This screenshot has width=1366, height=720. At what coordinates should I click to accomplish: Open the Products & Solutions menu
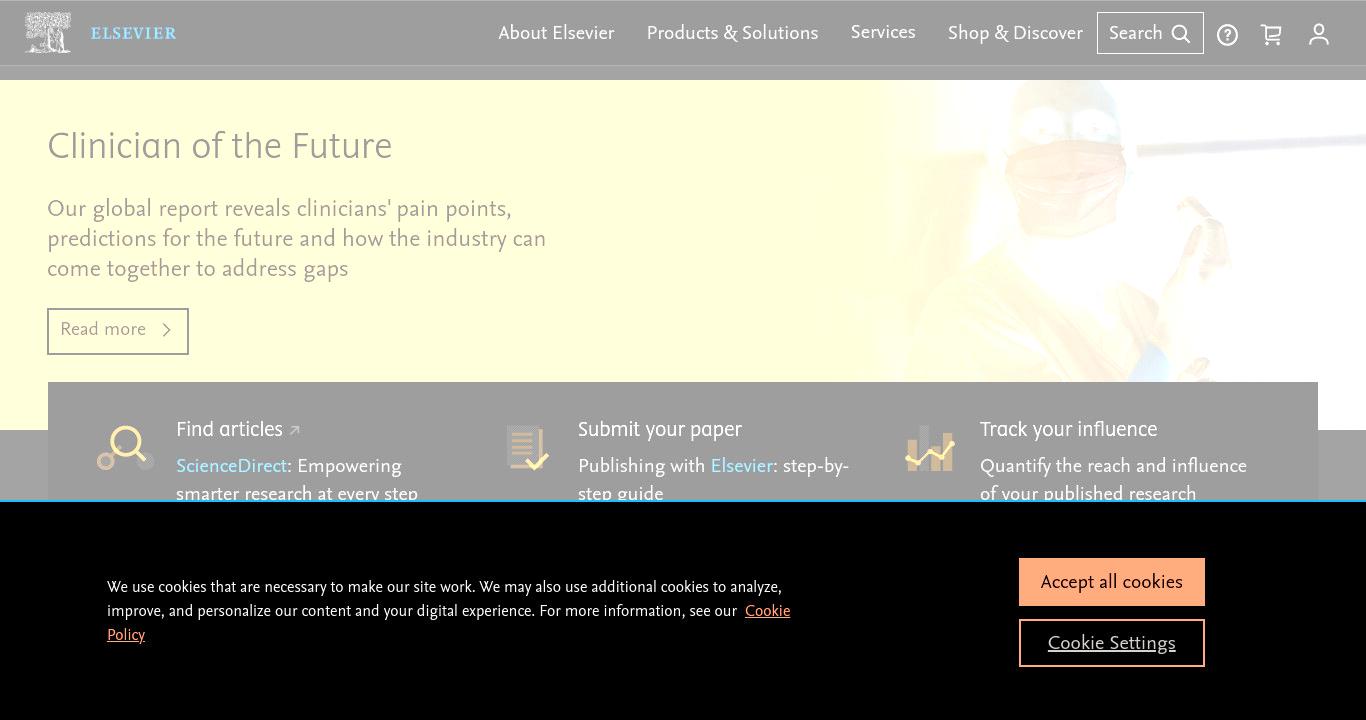click(732, 33)
